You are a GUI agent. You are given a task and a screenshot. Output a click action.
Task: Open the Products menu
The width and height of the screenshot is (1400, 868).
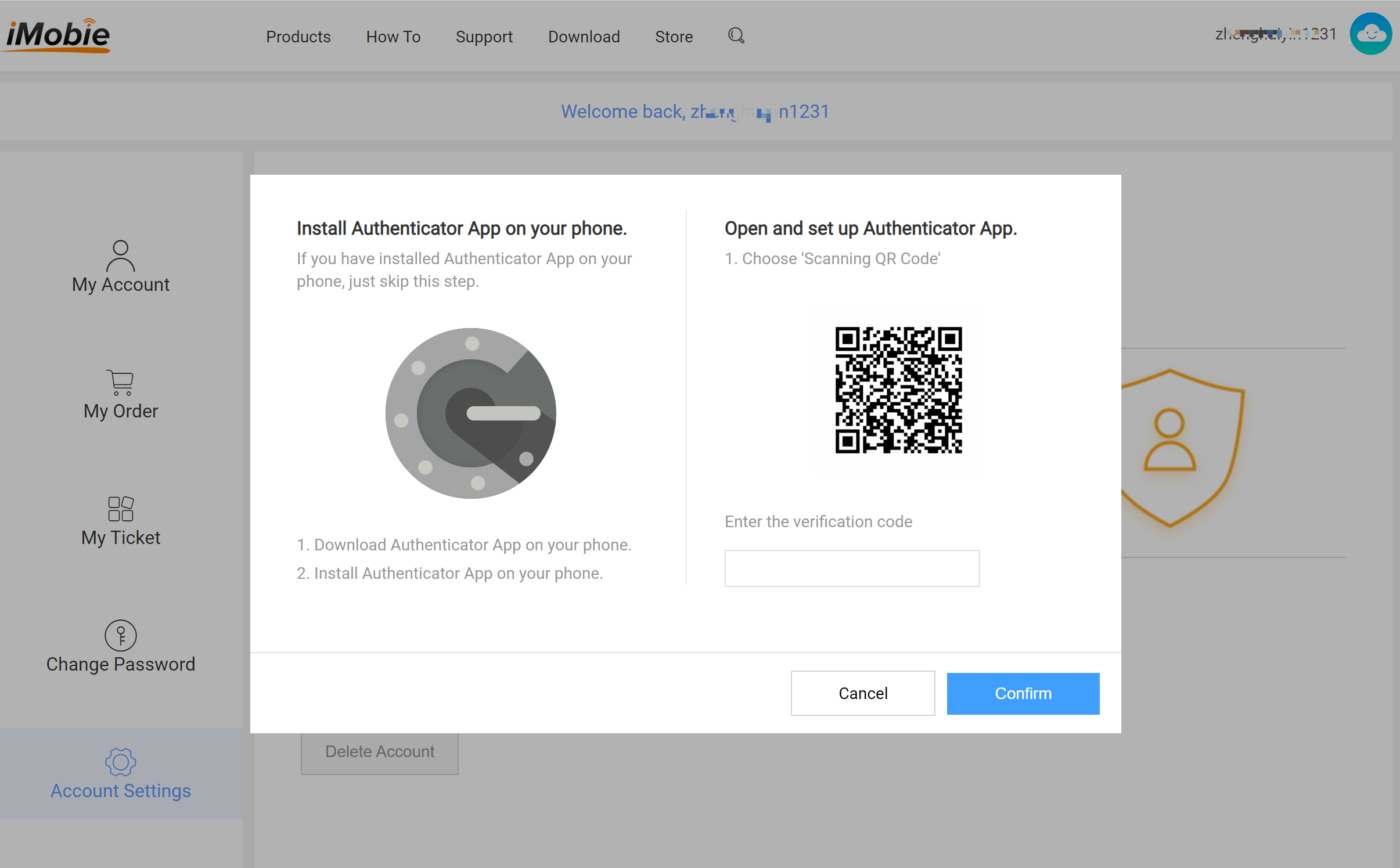click(298, 37)
